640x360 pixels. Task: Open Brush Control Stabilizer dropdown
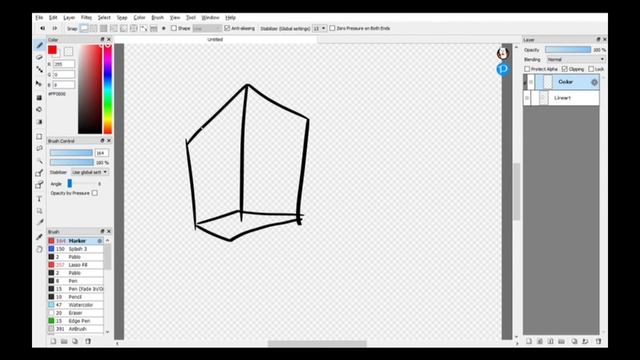coord(90,172)
